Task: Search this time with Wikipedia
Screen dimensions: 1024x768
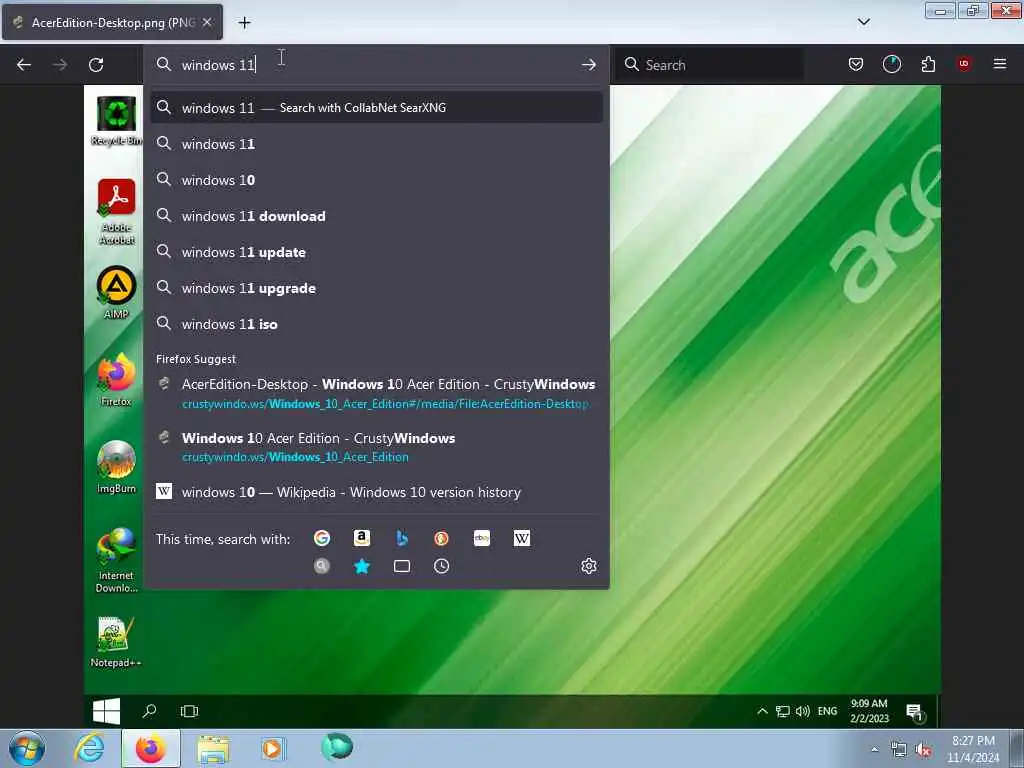Action: (522, 538)
